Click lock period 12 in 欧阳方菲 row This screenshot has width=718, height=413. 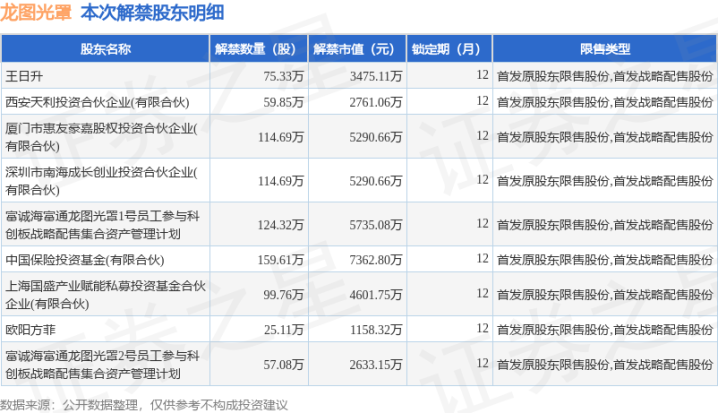click(482, 328)
